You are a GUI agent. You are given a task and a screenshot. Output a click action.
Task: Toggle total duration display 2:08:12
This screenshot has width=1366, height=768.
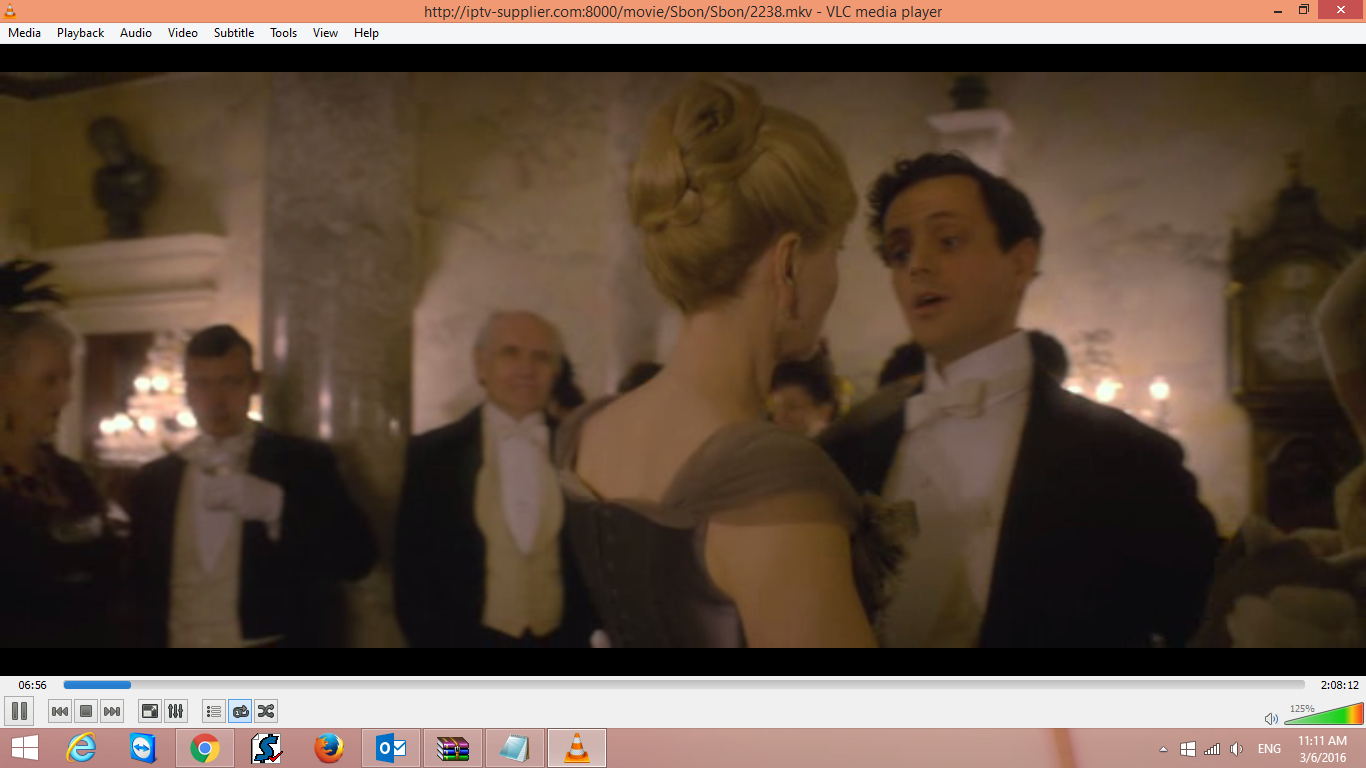click(1339, 685)
